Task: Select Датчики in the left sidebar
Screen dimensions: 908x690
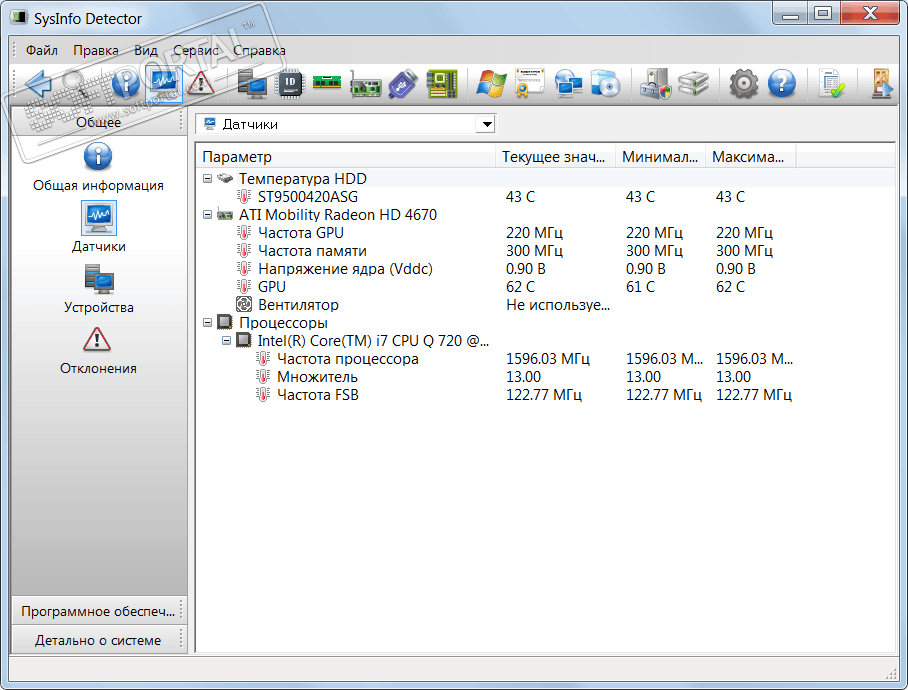Action: click(x=98, y=227)
